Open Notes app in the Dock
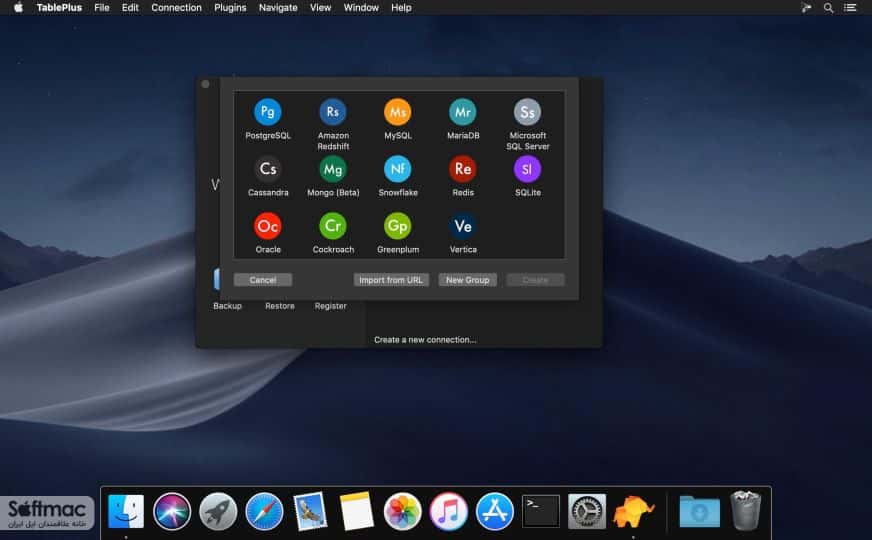The width and height of the screenshot is (872, 540). 356,511
